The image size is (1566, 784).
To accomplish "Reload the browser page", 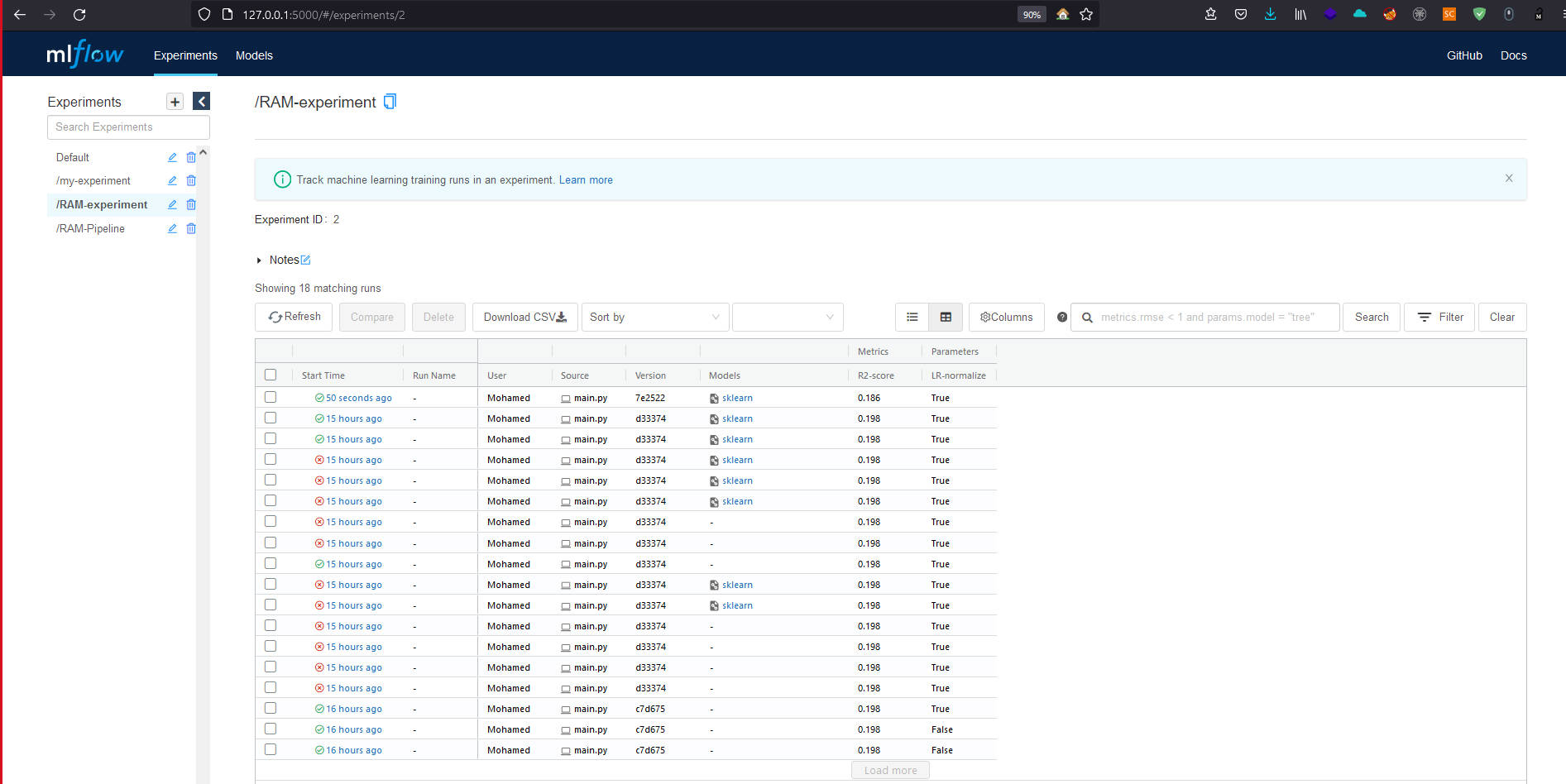I will (x=79, y=15).
